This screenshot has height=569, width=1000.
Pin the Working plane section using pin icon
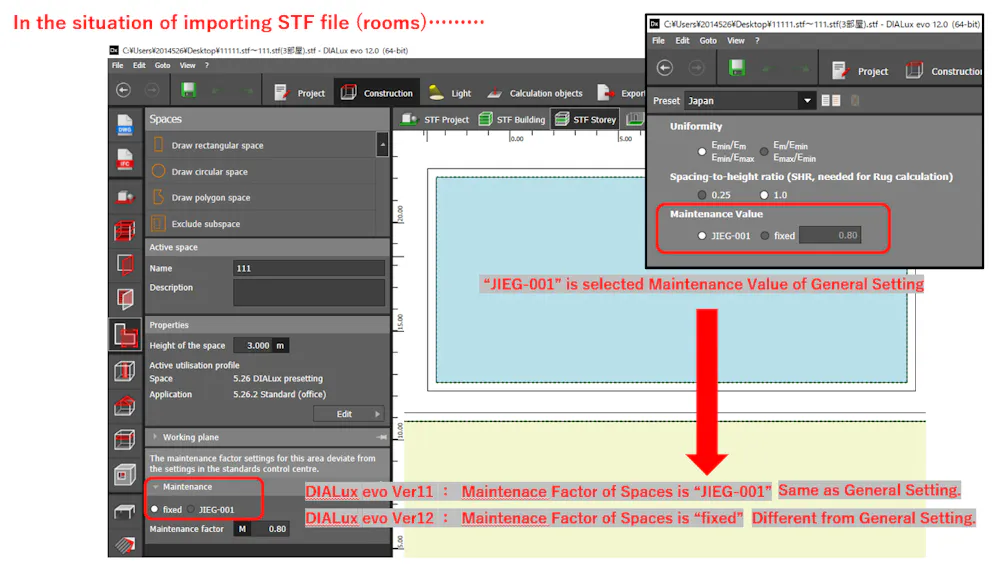[381, 438]
